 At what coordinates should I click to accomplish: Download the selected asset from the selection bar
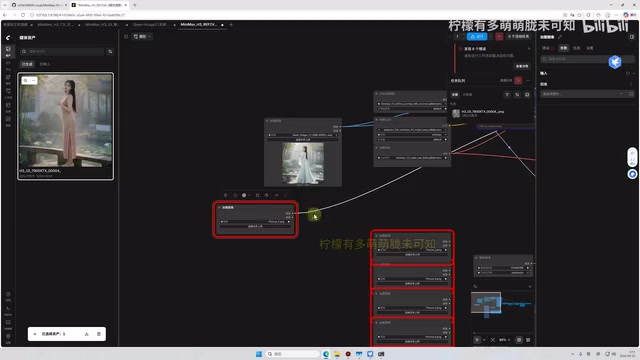[87, 334]
